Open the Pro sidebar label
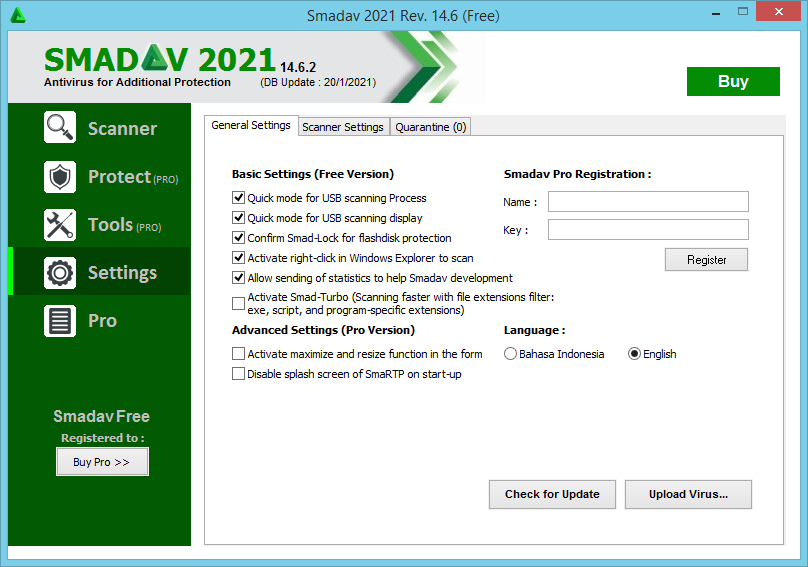The height and width of the screenshot is (567, 808). [x=103, y=321]
